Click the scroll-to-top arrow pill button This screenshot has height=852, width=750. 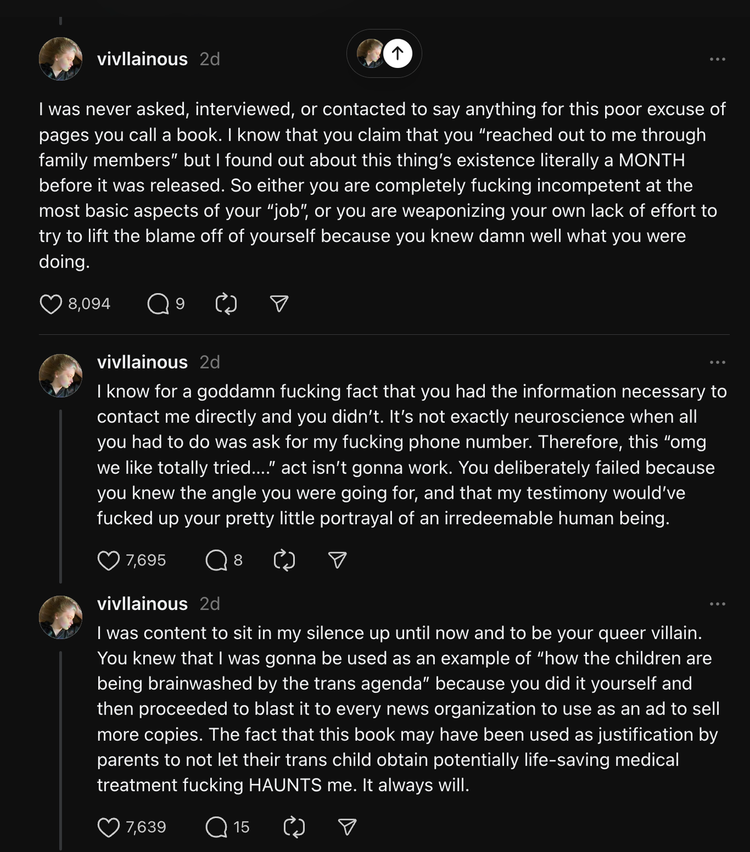397,53
